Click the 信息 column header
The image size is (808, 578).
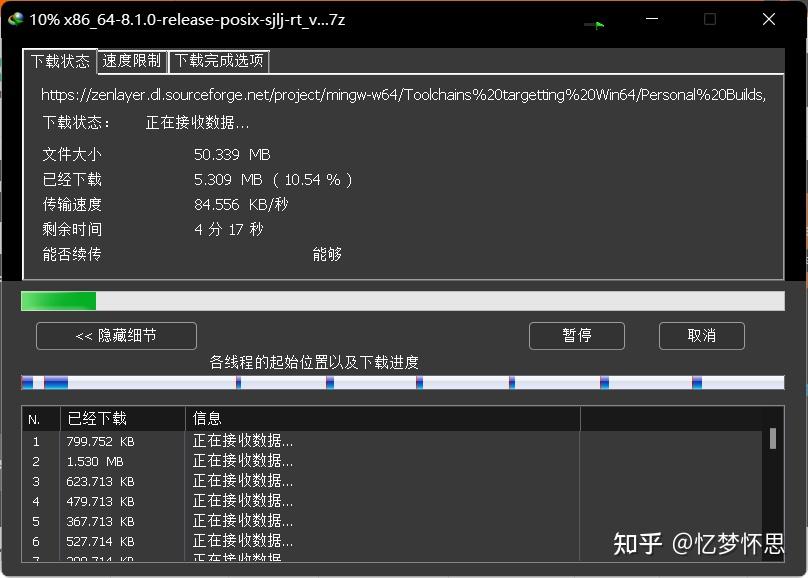coord(207,417)
